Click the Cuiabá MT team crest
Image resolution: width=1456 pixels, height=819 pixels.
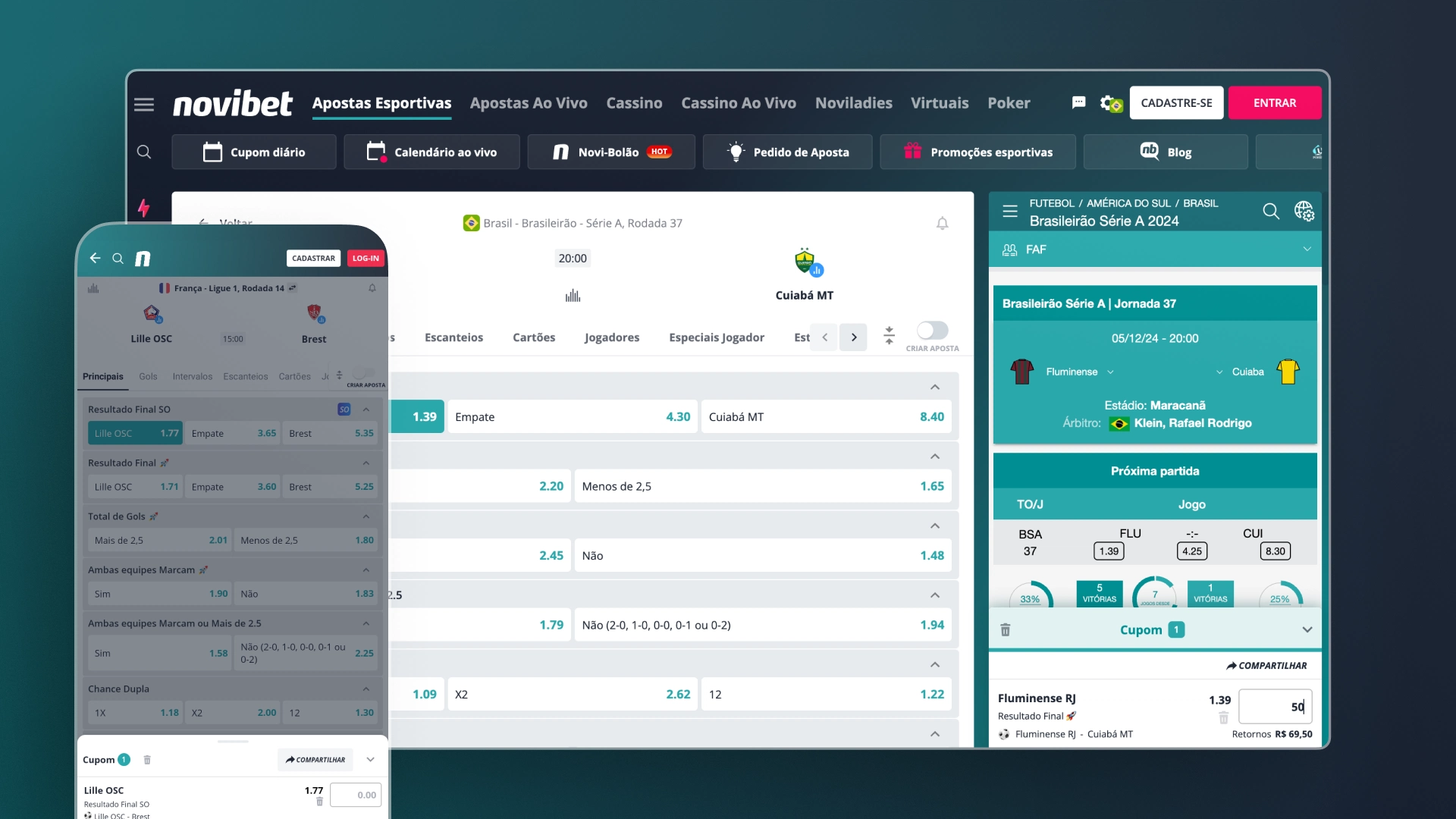click(x=806, y=262)
